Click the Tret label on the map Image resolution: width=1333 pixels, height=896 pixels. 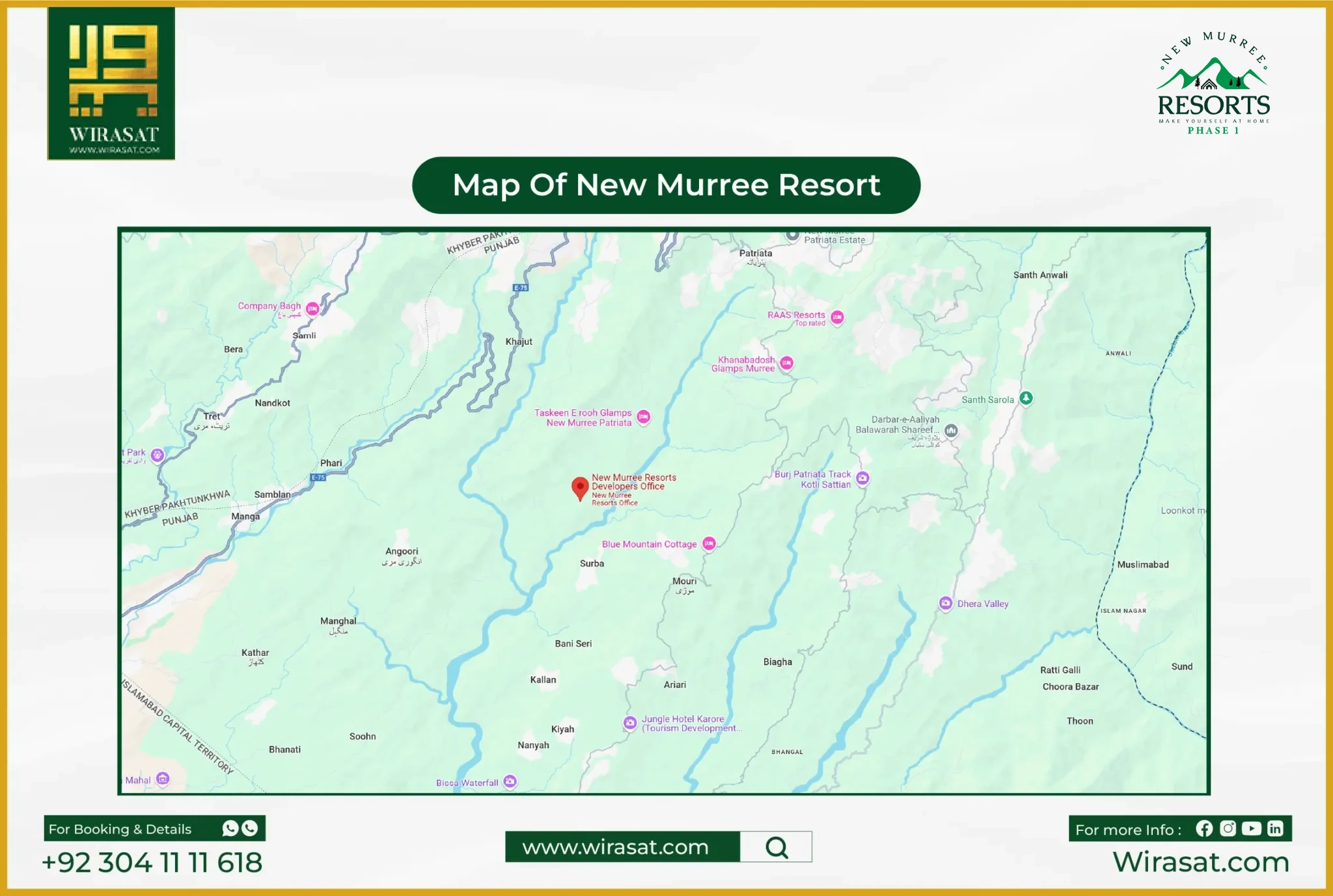[212, 416]
